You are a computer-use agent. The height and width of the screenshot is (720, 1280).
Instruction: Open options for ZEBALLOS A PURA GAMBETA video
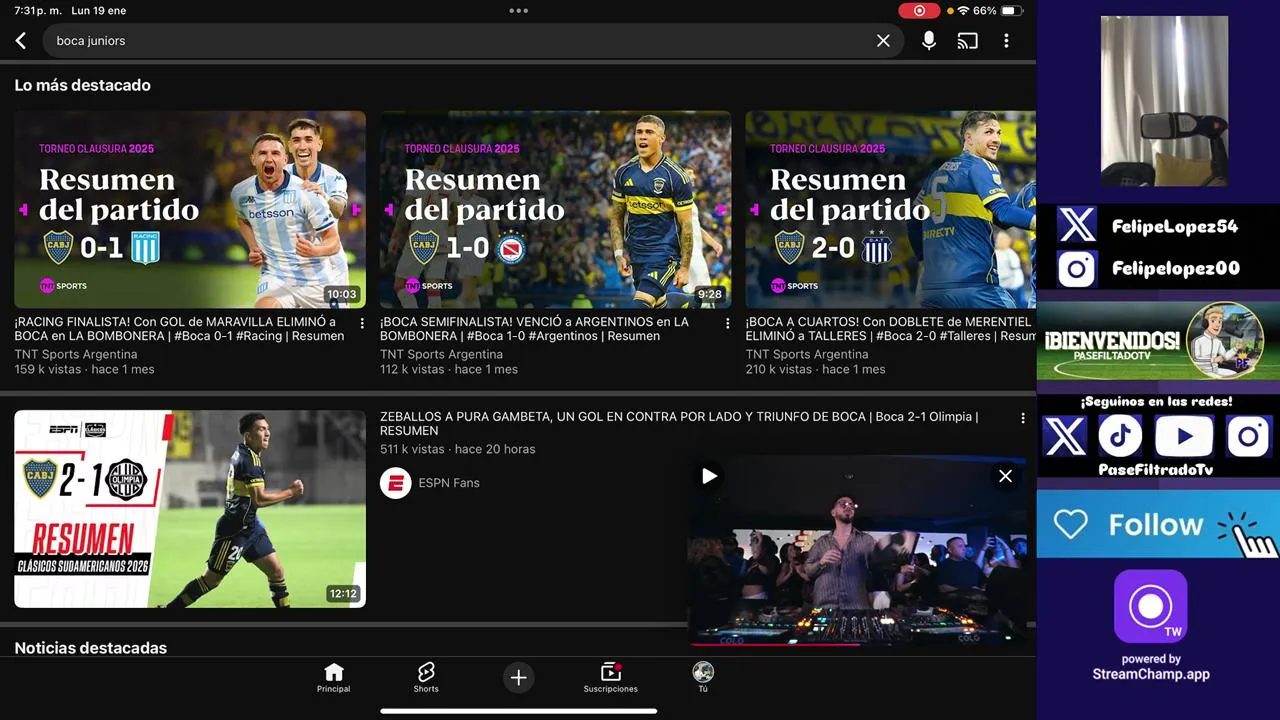tap(1022, 418)
